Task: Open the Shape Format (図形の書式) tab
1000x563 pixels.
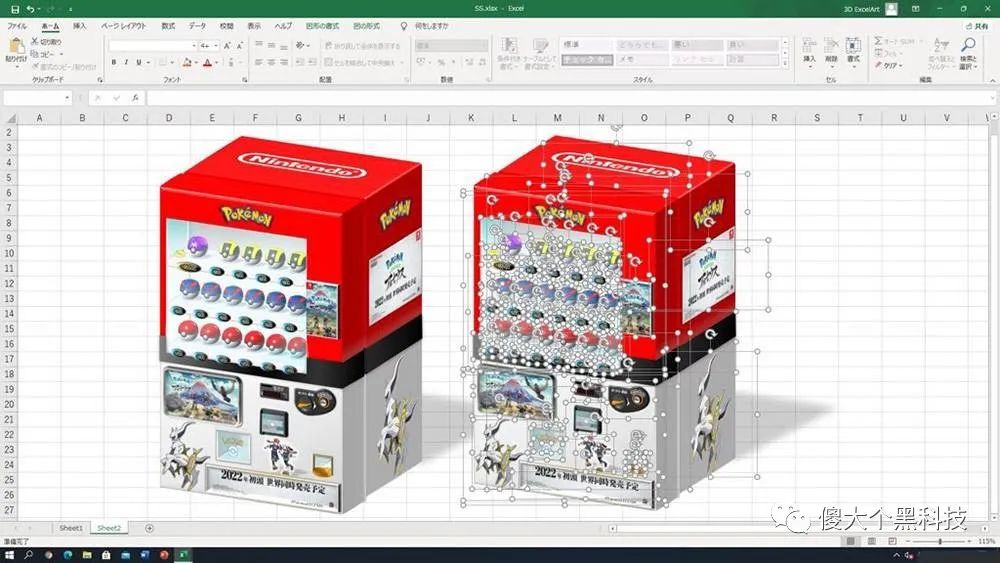Action: tap(322, 26)
